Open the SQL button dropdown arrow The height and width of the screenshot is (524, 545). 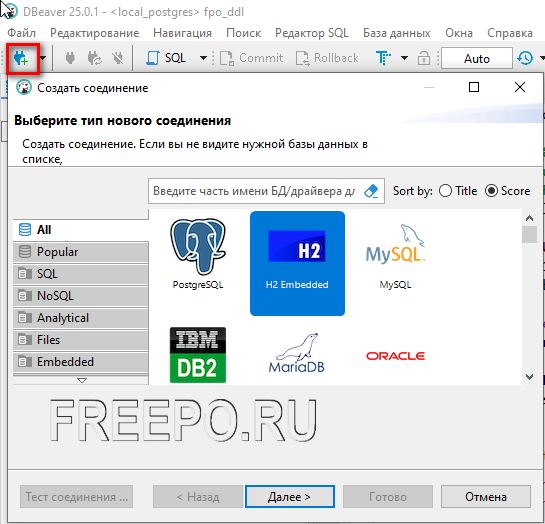203,58
